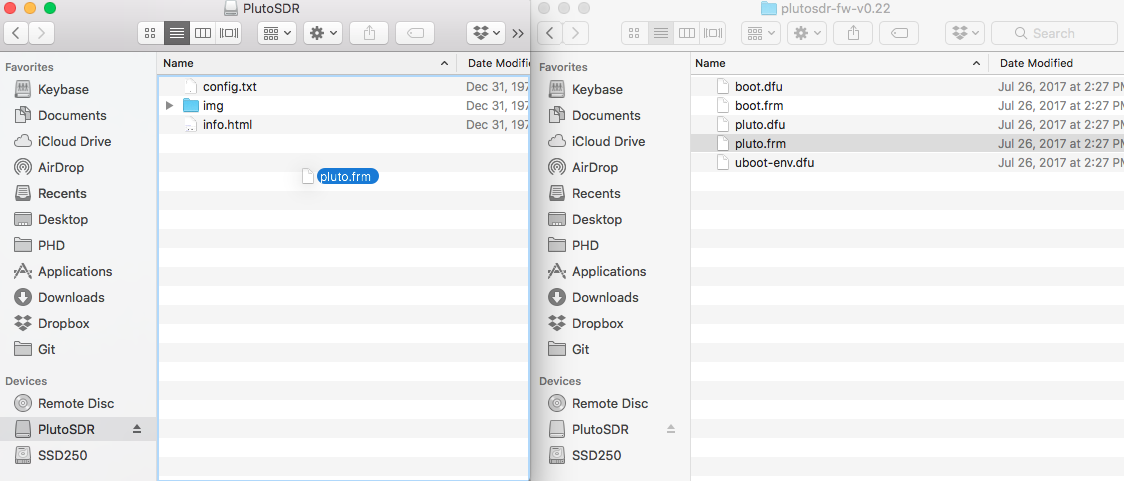Viewport: 1124px width, 481px height.
Task: Select config.txt in PlutoSDR window
Action: [229, 86]
